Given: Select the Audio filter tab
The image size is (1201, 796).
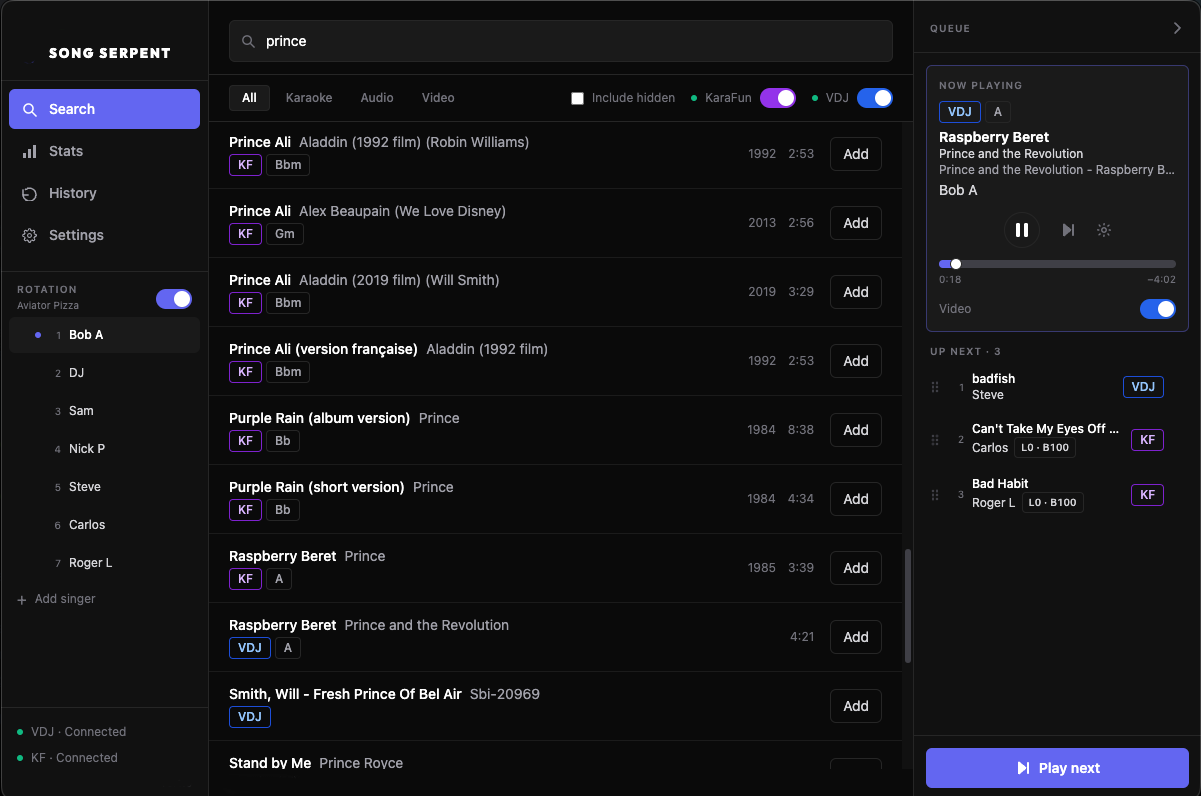Looking at the screenshot, I should click(x=377, y=98).
